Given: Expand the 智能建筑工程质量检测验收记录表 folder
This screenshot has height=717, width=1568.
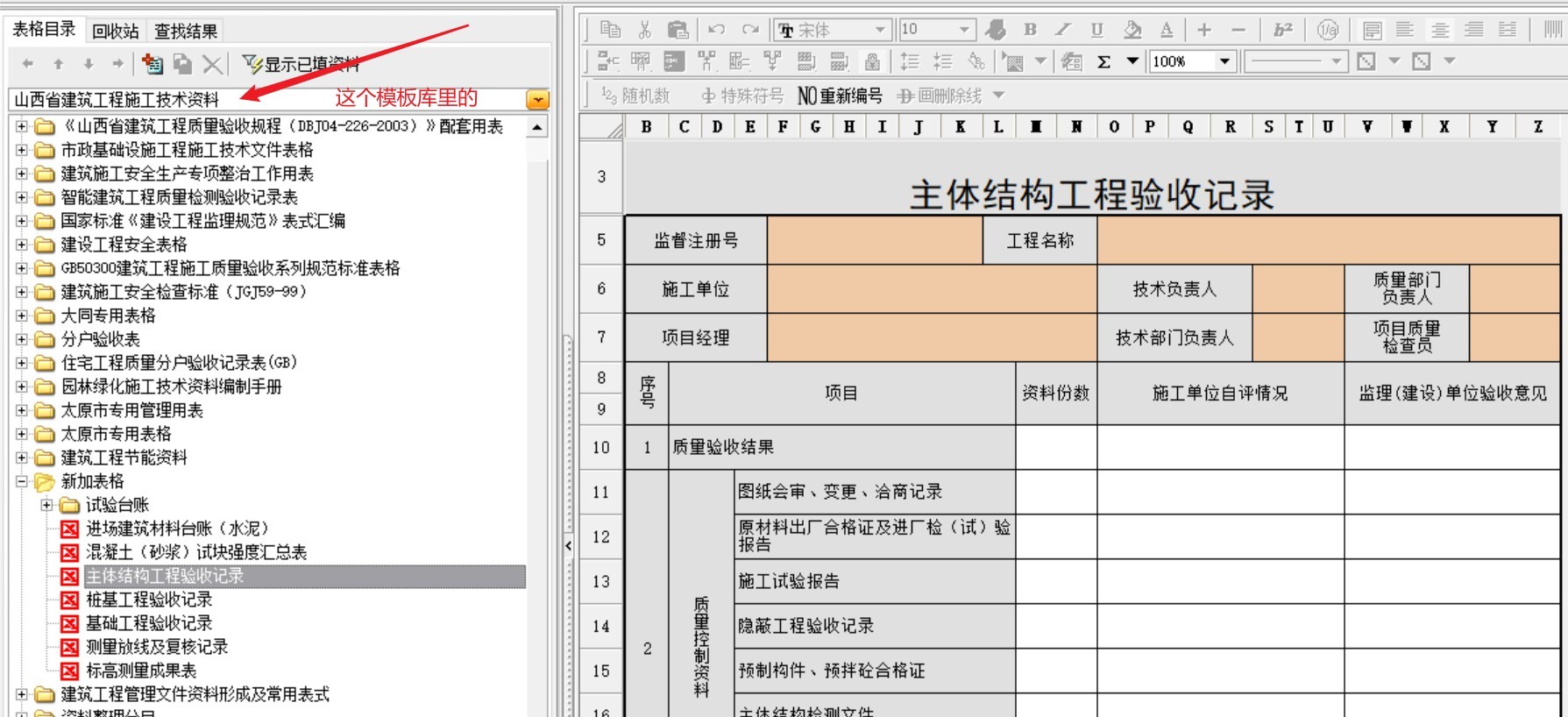Looking at the screenshot, I should (x=21, y=198).
